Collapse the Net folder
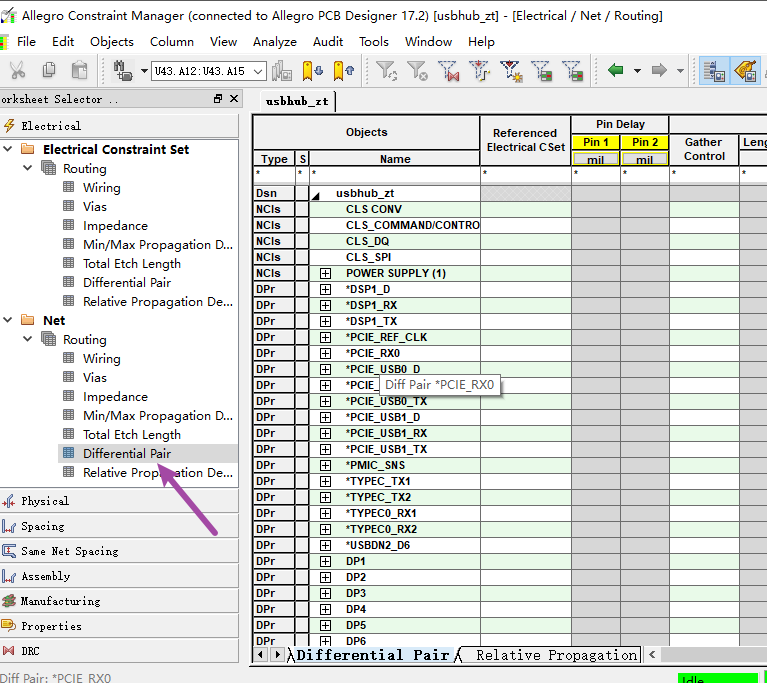The image size is (767, 683). pos(8,320)
